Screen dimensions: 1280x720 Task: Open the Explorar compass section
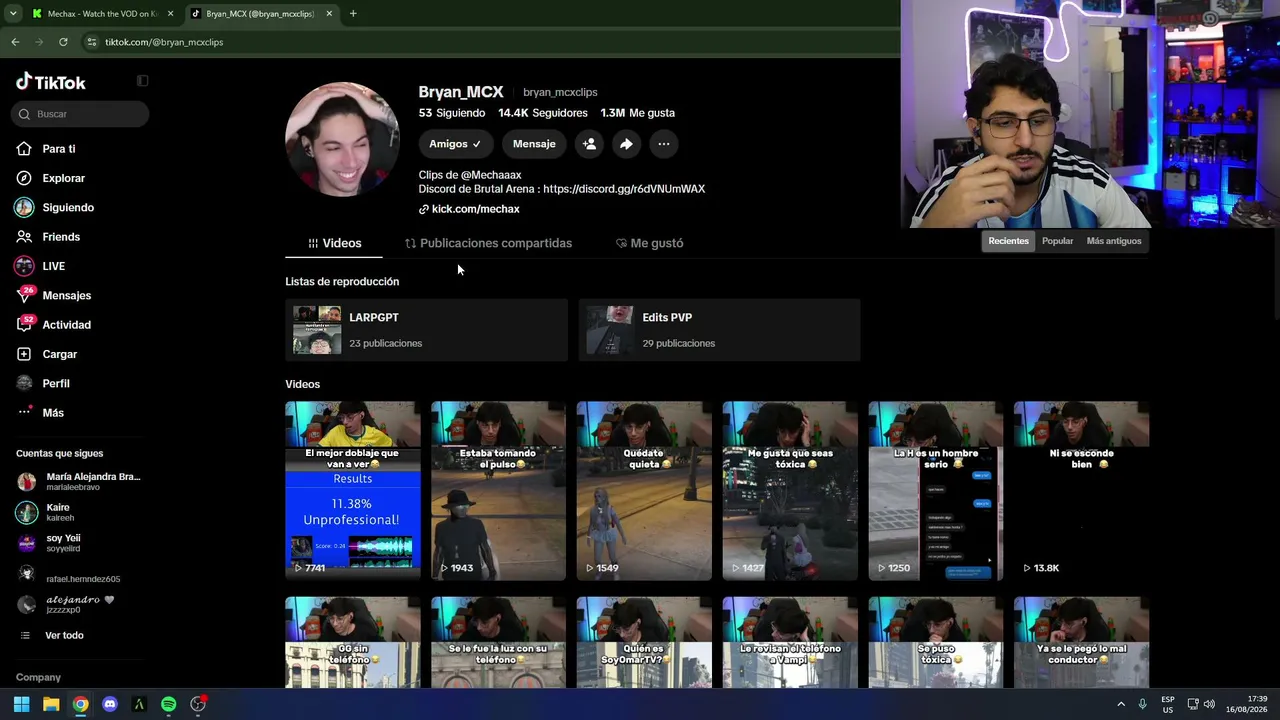coord(63,178)
